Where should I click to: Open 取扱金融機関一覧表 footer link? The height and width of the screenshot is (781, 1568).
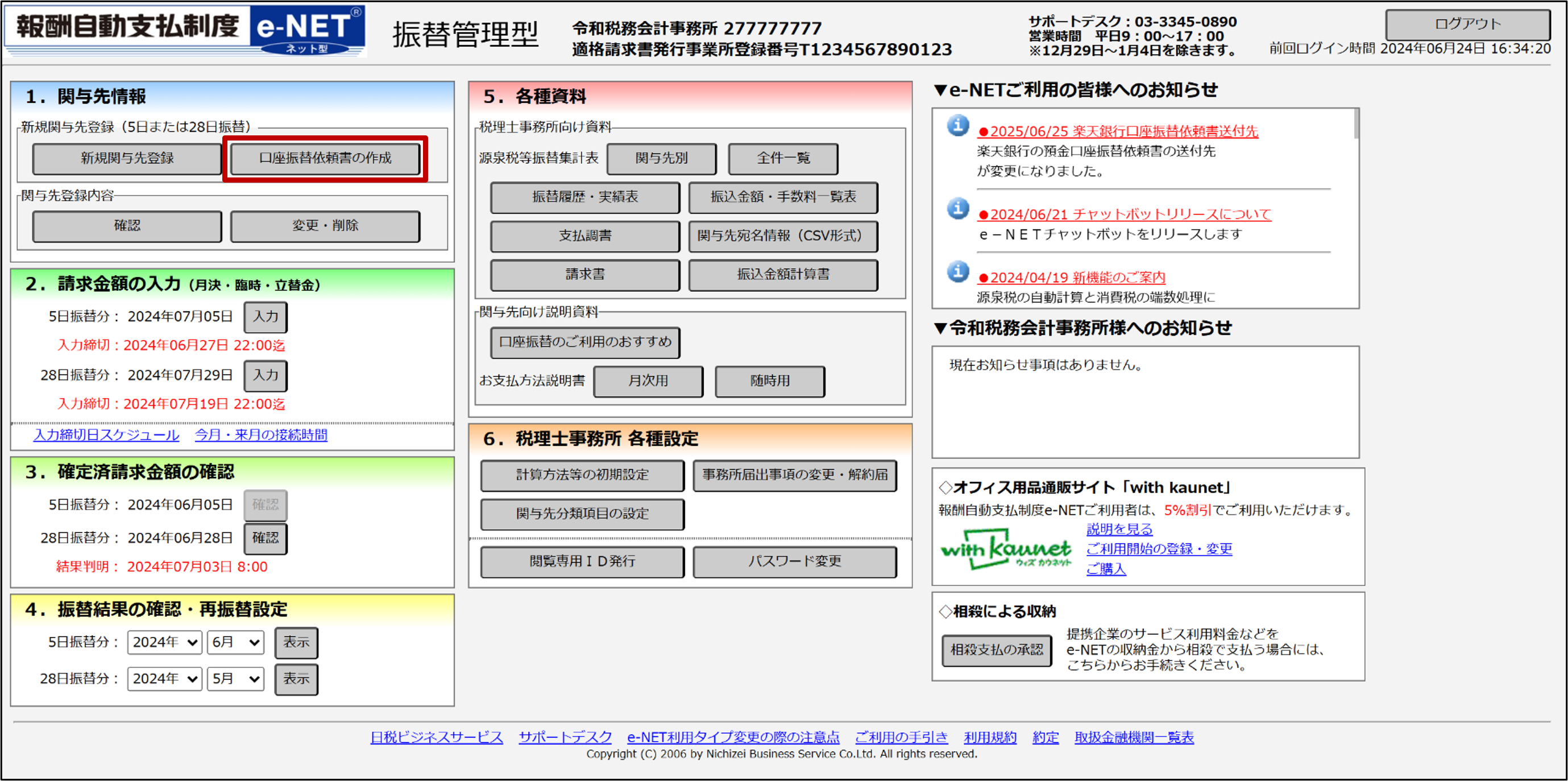1134,738
